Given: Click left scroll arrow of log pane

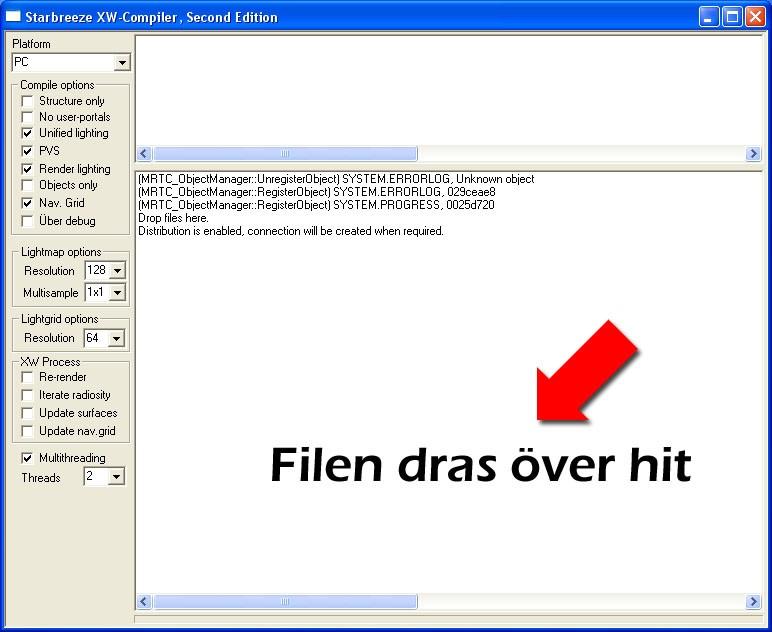Looking at the screenshot, I should [144, 601].
